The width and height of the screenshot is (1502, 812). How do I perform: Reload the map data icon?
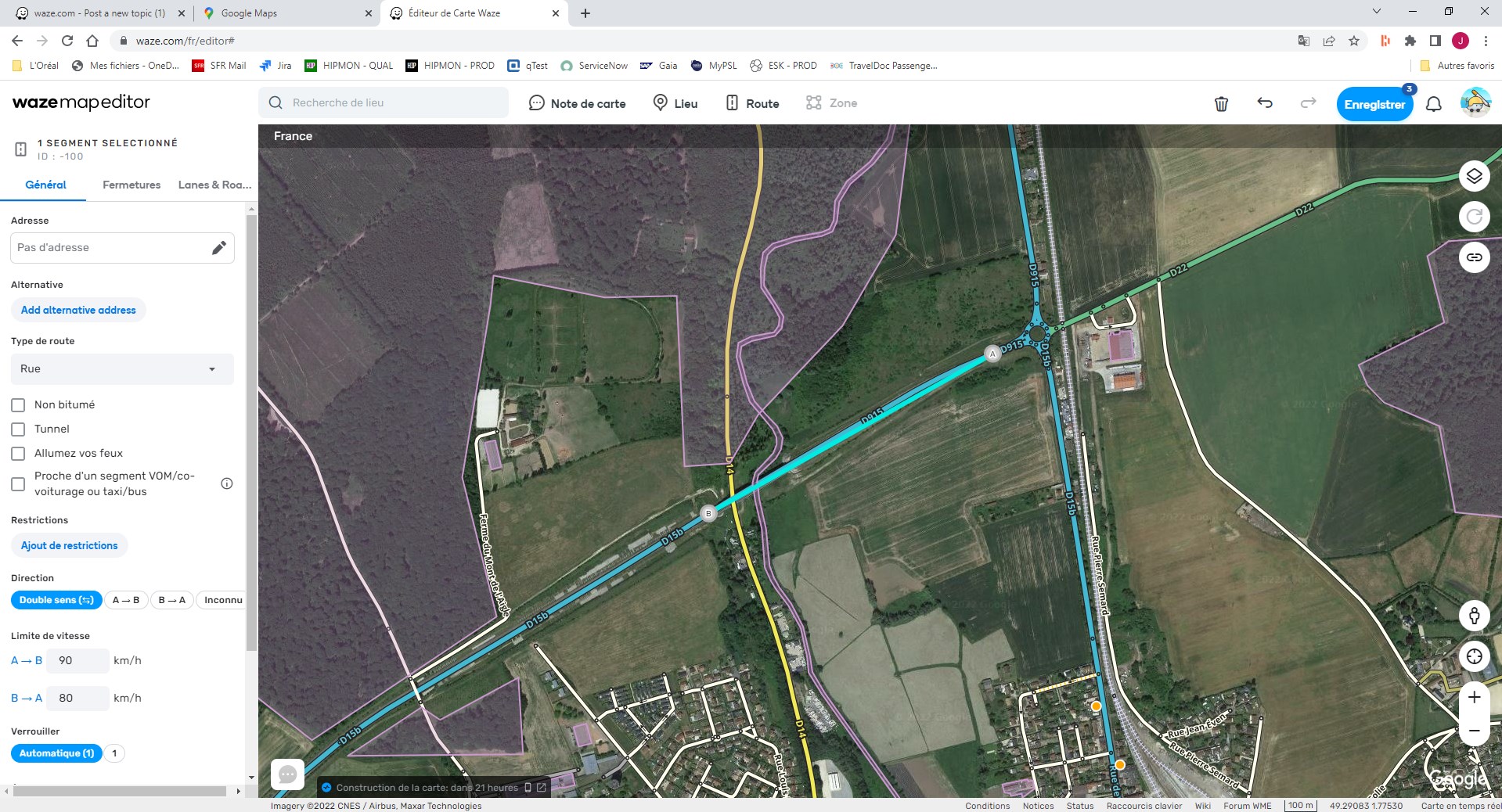(1474, 217)
